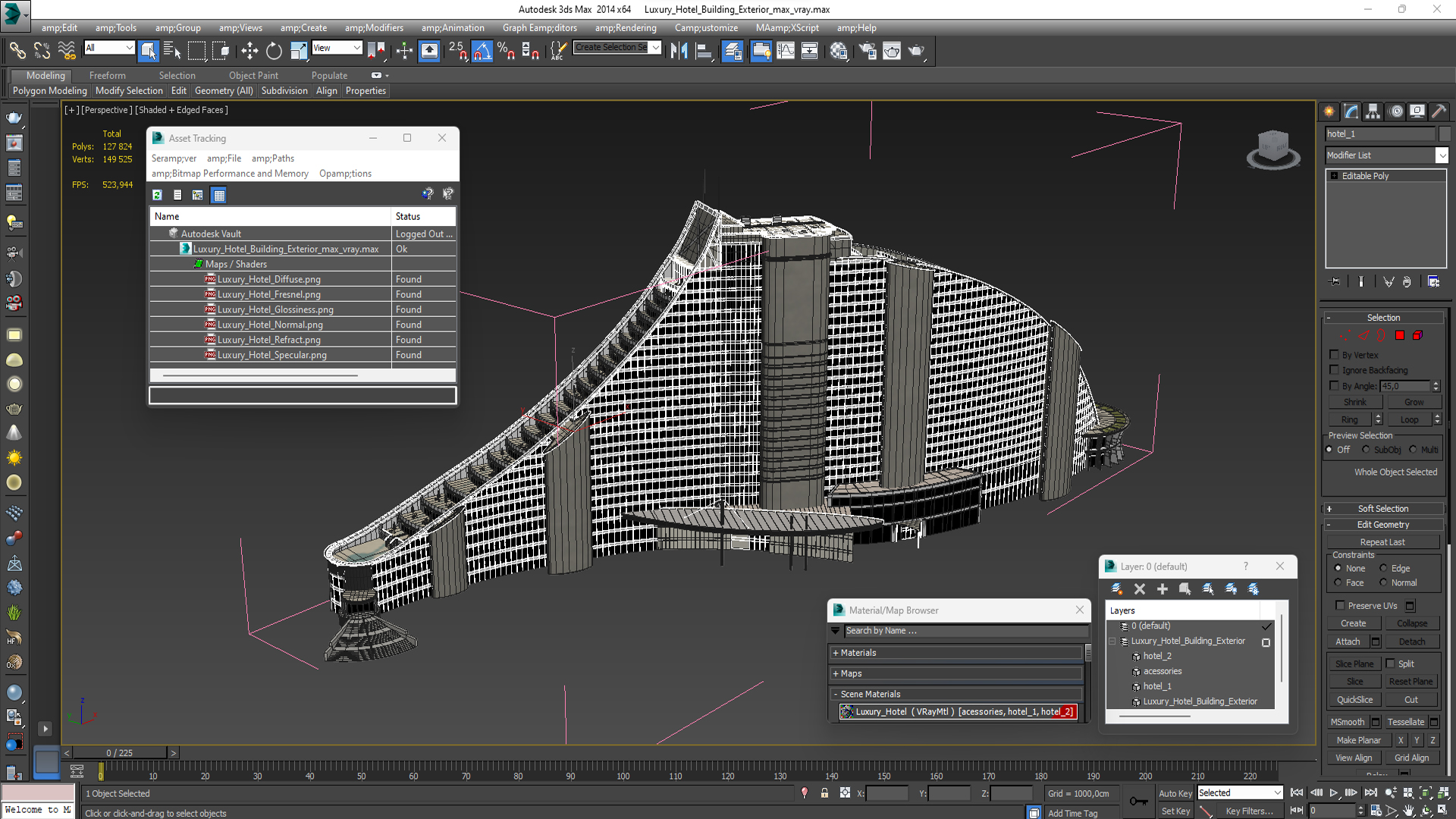Select Face constraint radio button

[x=1338, y=582]
